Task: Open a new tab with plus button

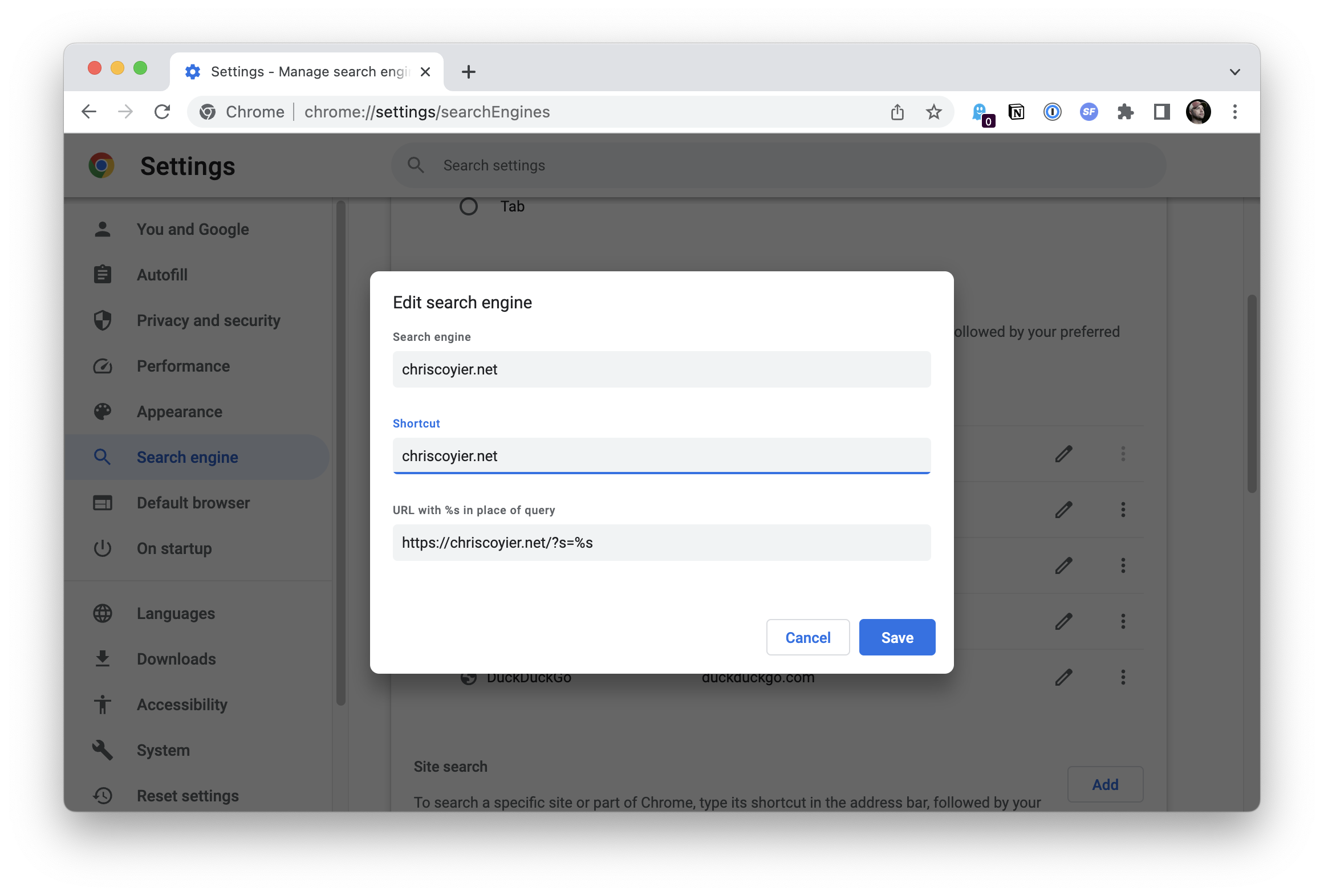Action: [469, 72]
